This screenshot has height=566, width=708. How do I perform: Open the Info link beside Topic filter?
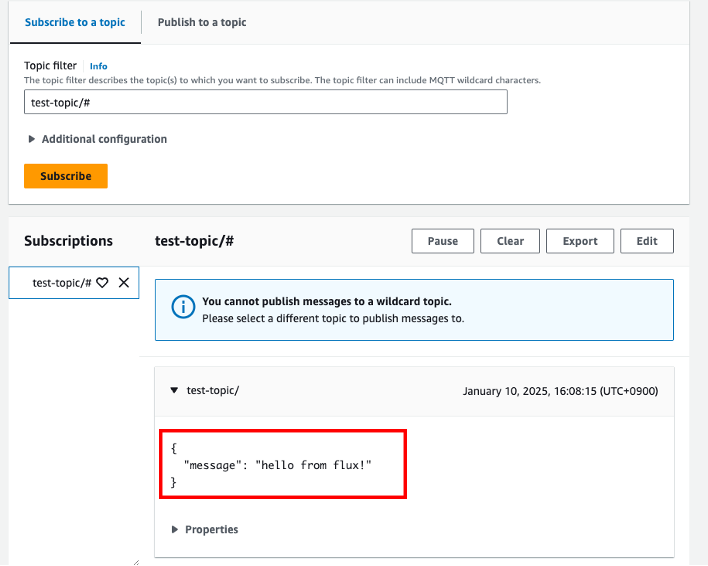(x=98, y=66)
